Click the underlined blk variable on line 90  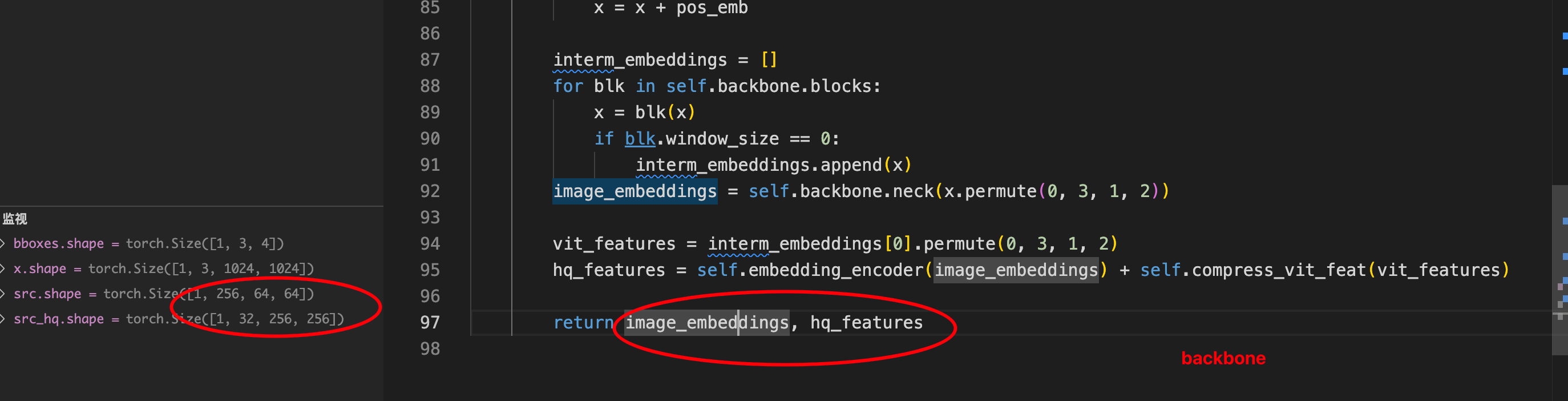[x=640, y=139]
